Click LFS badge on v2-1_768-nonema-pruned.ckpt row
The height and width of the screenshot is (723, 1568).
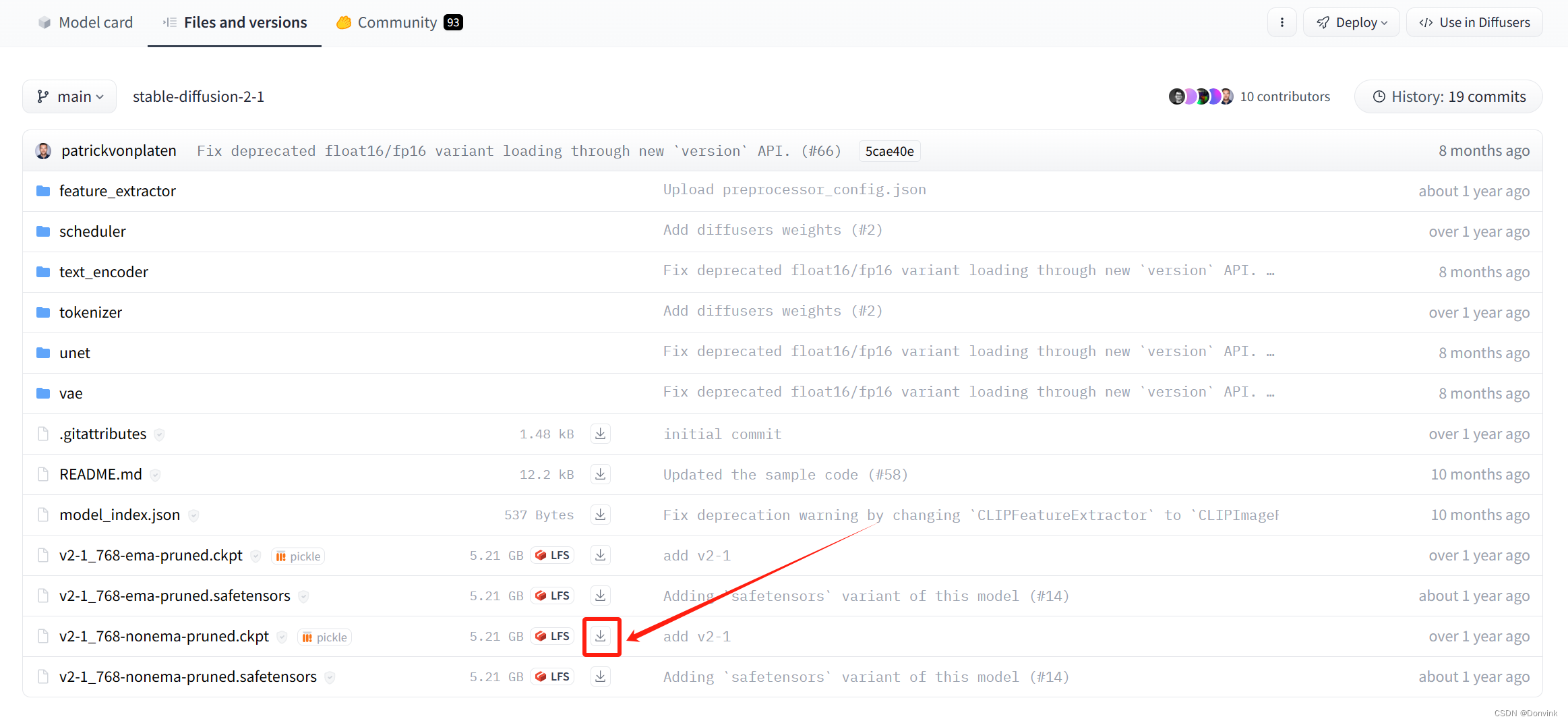(x=552, y=636)
